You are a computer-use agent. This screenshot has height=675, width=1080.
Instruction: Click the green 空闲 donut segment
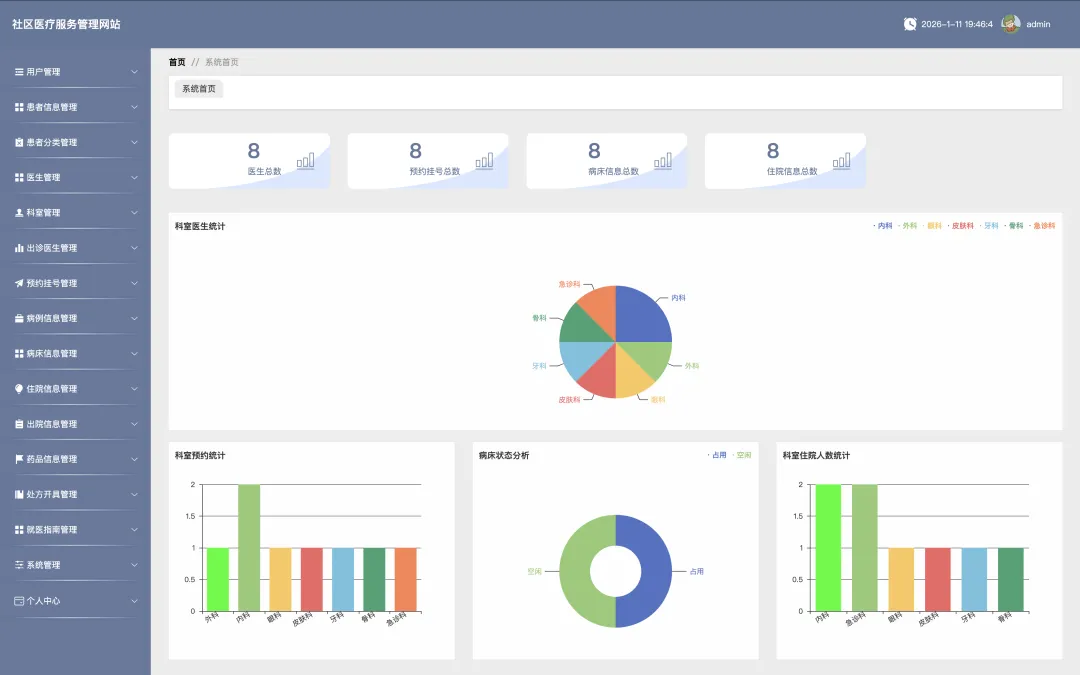pos(576,571)
